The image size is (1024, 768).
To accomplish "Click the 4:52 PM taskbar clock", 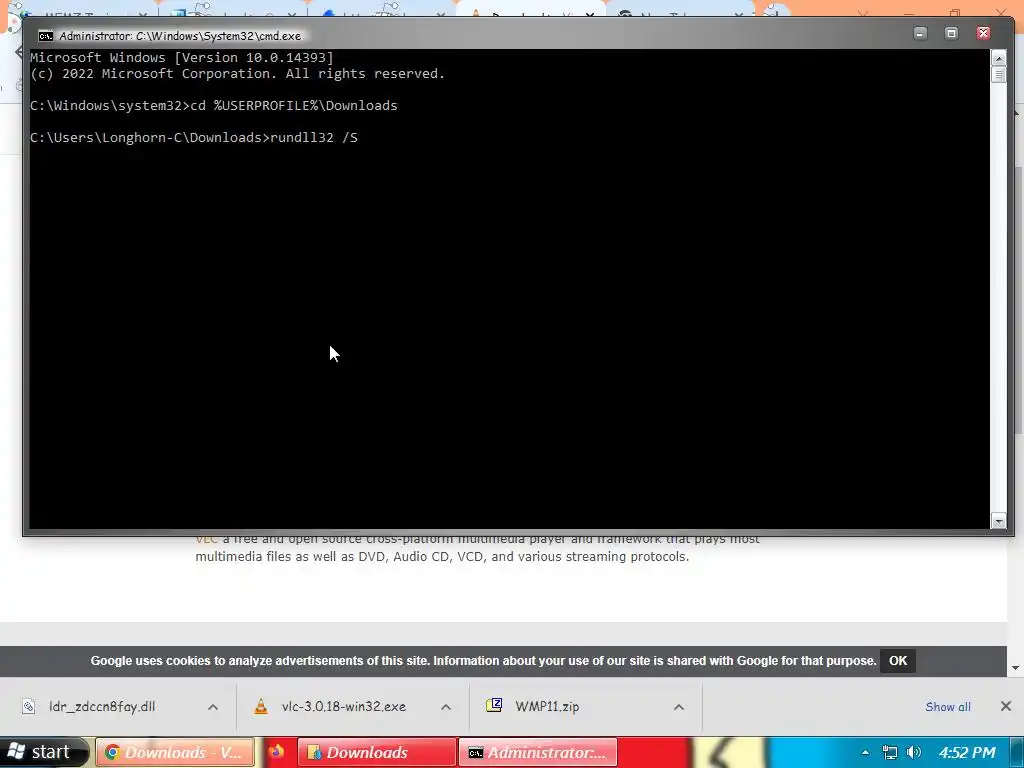I will pyautogui.click(x=967, y=752).
